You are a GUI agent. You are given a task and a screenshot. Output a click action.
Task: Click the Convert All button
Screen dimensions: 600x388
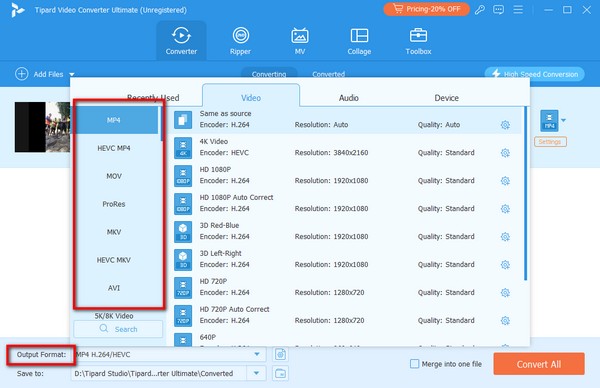[x=539, y=364]
